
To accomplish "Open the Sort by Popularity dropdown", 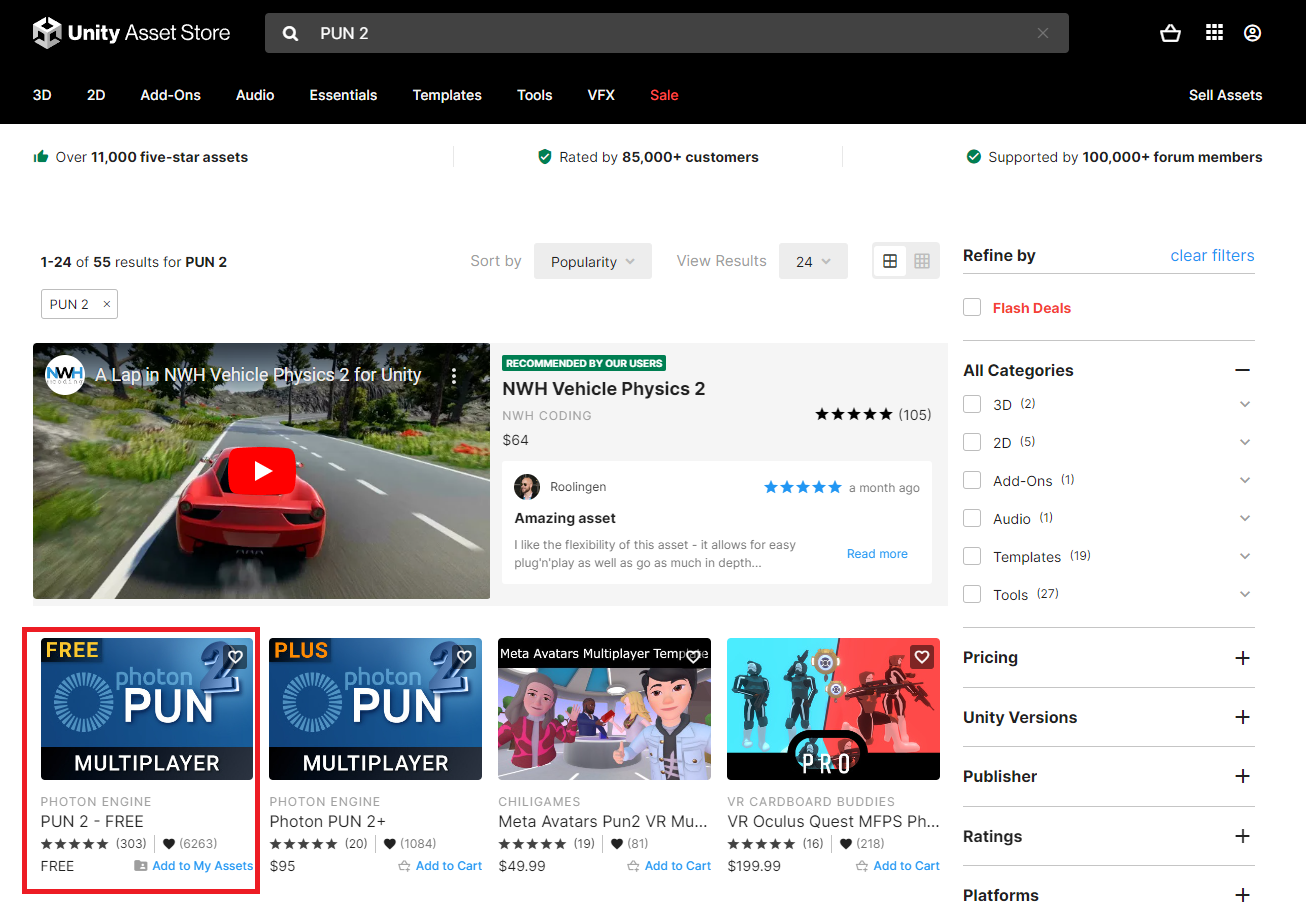I will (x=593, y=261).
